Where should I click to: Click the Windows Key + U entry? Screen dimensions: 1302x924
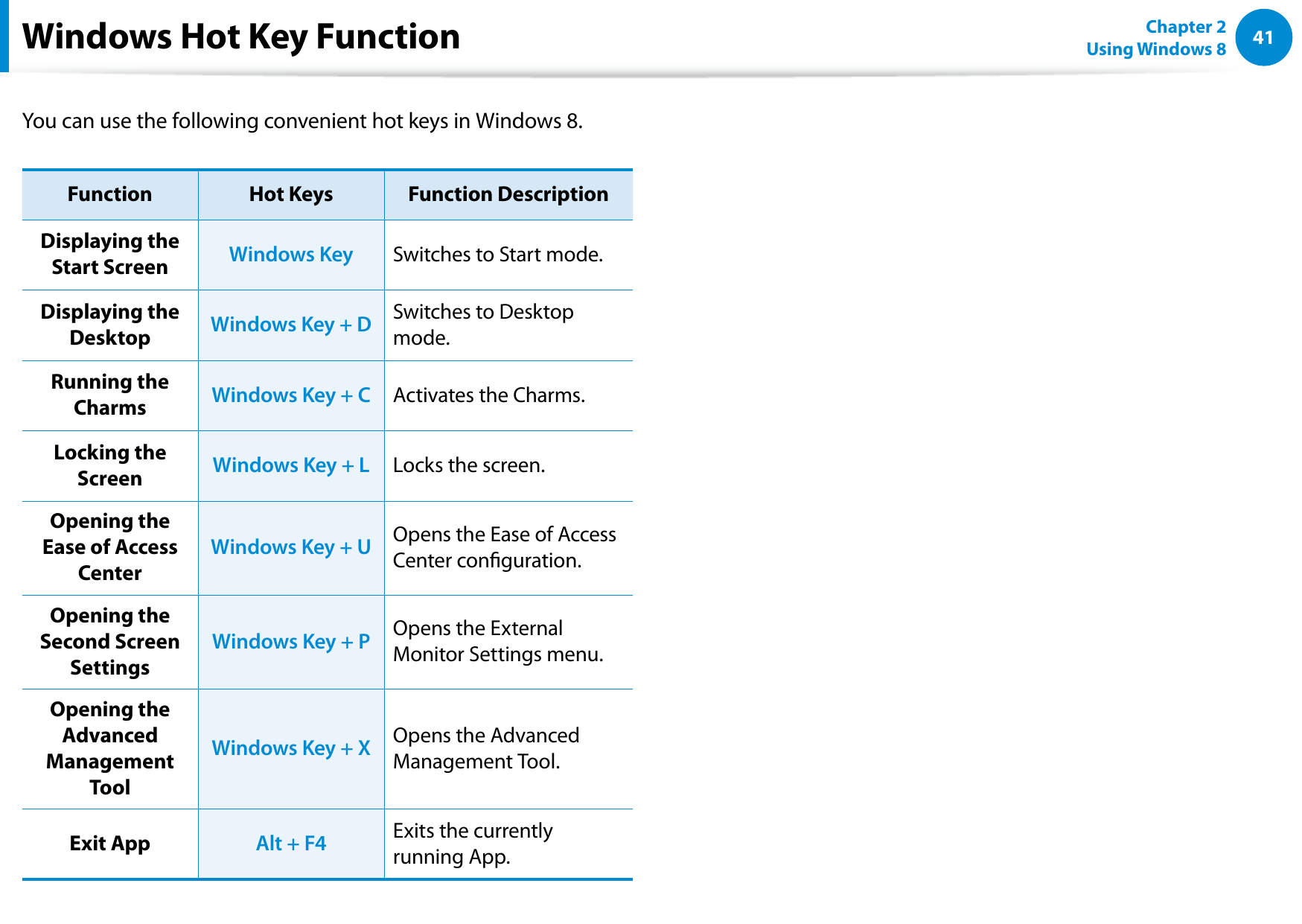tap(290, 547)
